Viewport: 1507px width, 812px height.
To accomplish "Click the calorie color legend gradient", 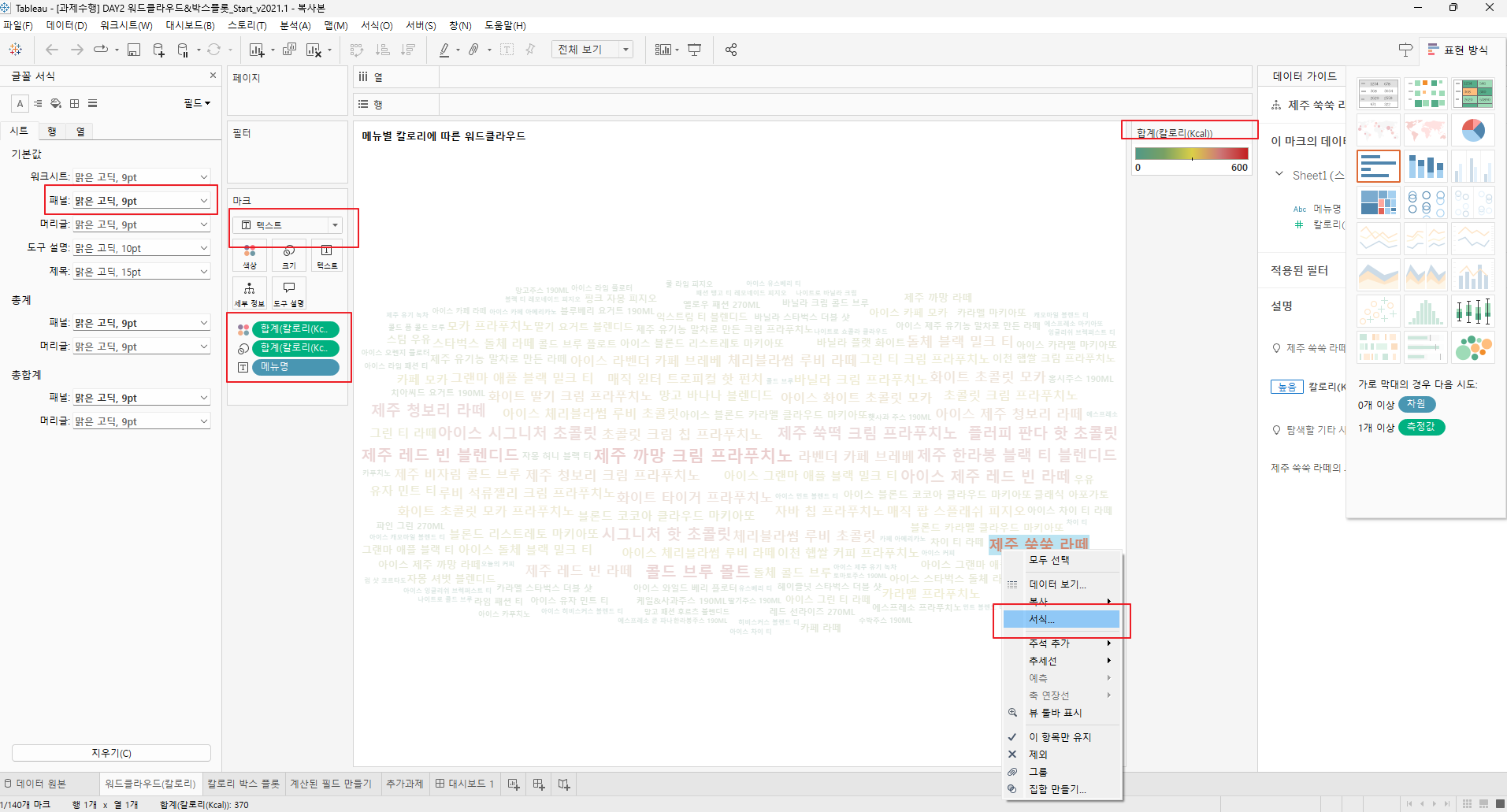I will pos(1191,154).
